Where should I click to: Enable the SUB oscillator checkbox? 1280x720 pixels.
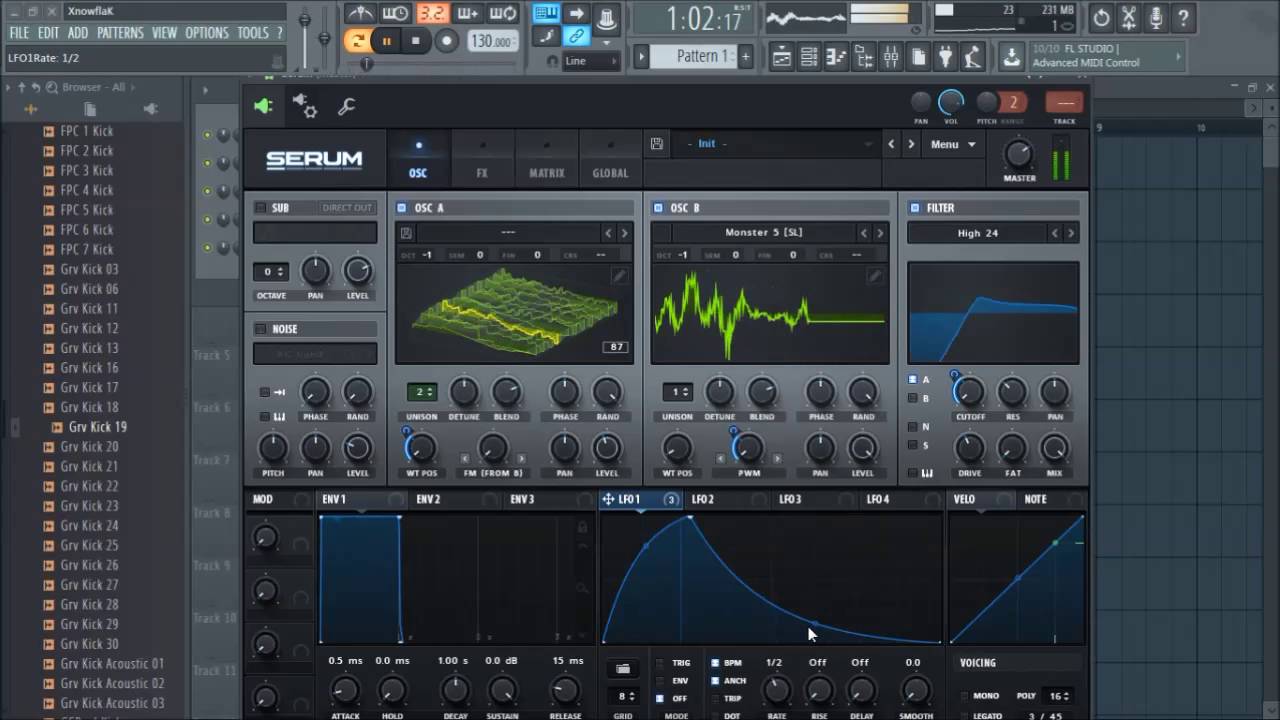tap(260, 208)
